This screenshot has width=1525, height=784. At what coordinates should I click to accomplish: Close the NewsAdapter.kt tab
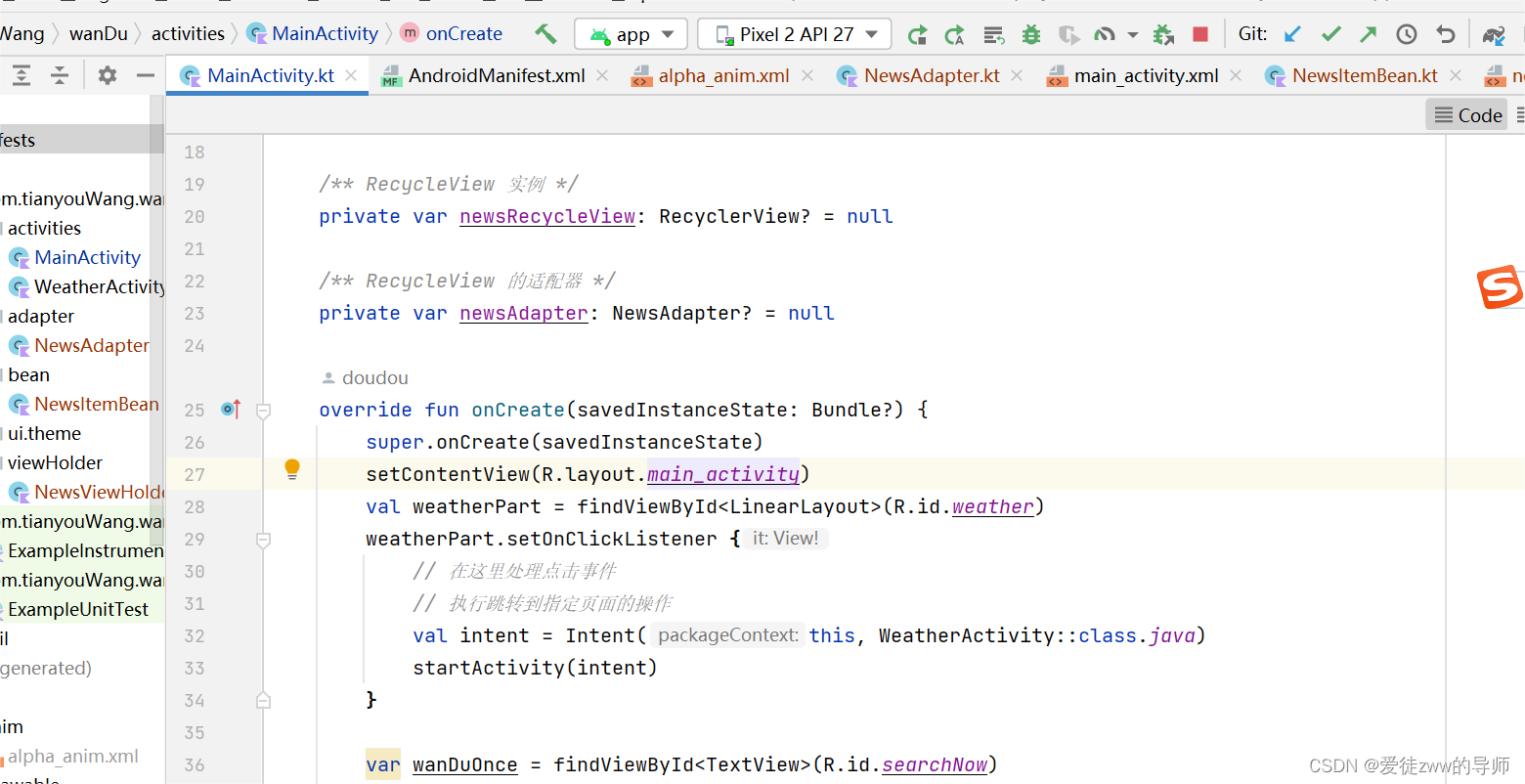[x=1017, y=75]
